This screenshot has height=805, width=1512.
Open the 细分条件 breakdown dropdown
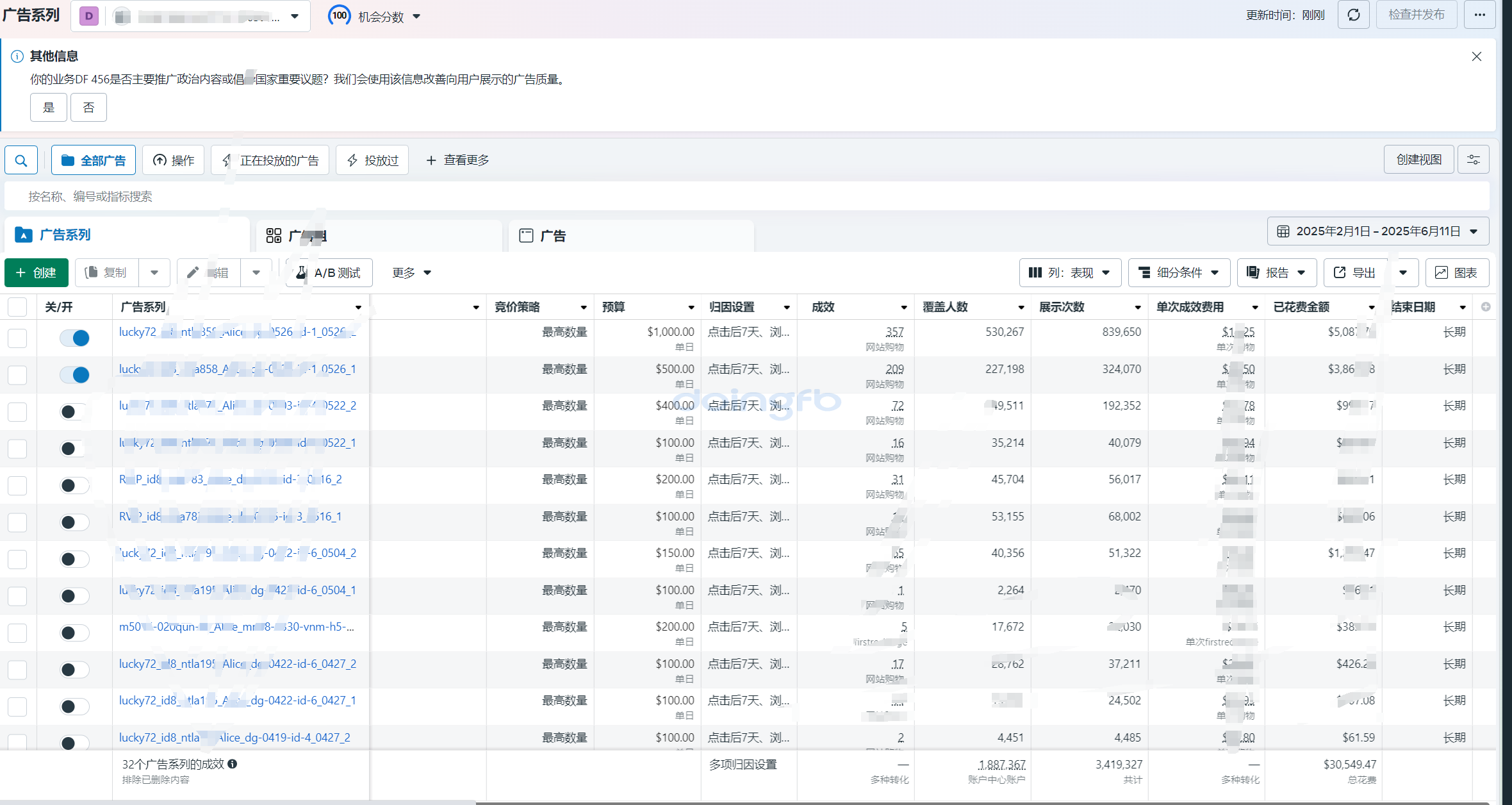1179,272
